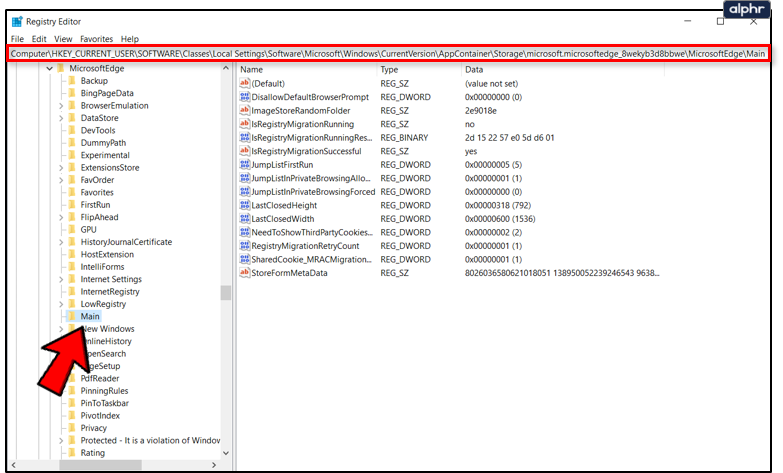The image size is (783, 473).
Task: Click the registry path address bar
Action: click(x=388, y=53)
